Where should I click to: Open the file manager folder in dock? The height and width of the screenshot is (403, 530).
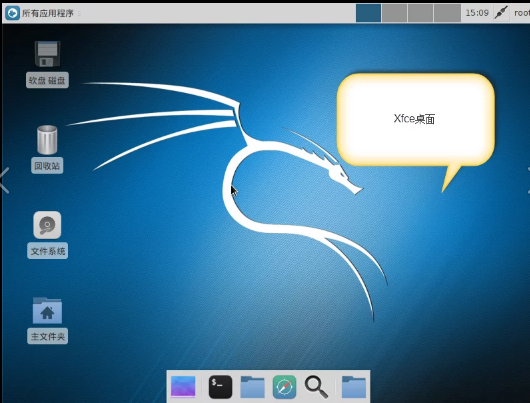tap(252, 387)
